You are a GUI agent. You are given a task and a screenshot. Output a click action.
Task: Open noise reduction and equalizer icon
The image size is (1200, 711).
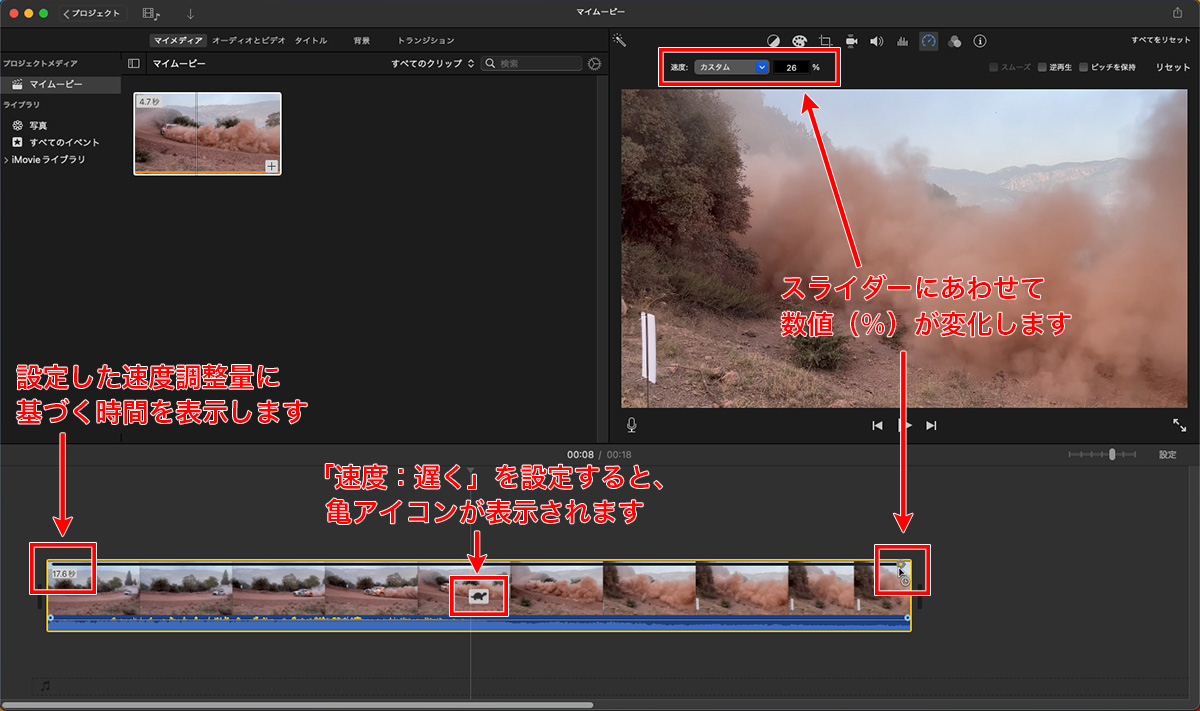click(902, 41)
